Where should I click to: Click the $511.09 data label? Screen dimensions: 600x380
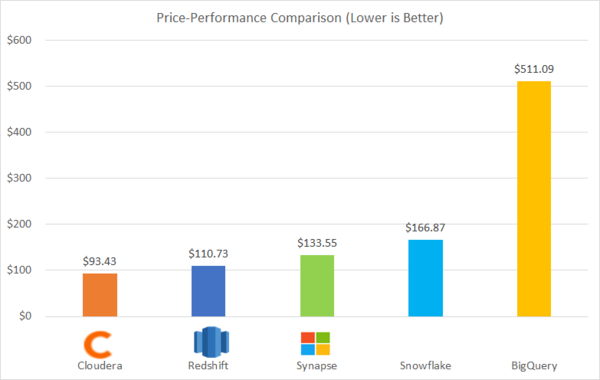tap(534, 69)
